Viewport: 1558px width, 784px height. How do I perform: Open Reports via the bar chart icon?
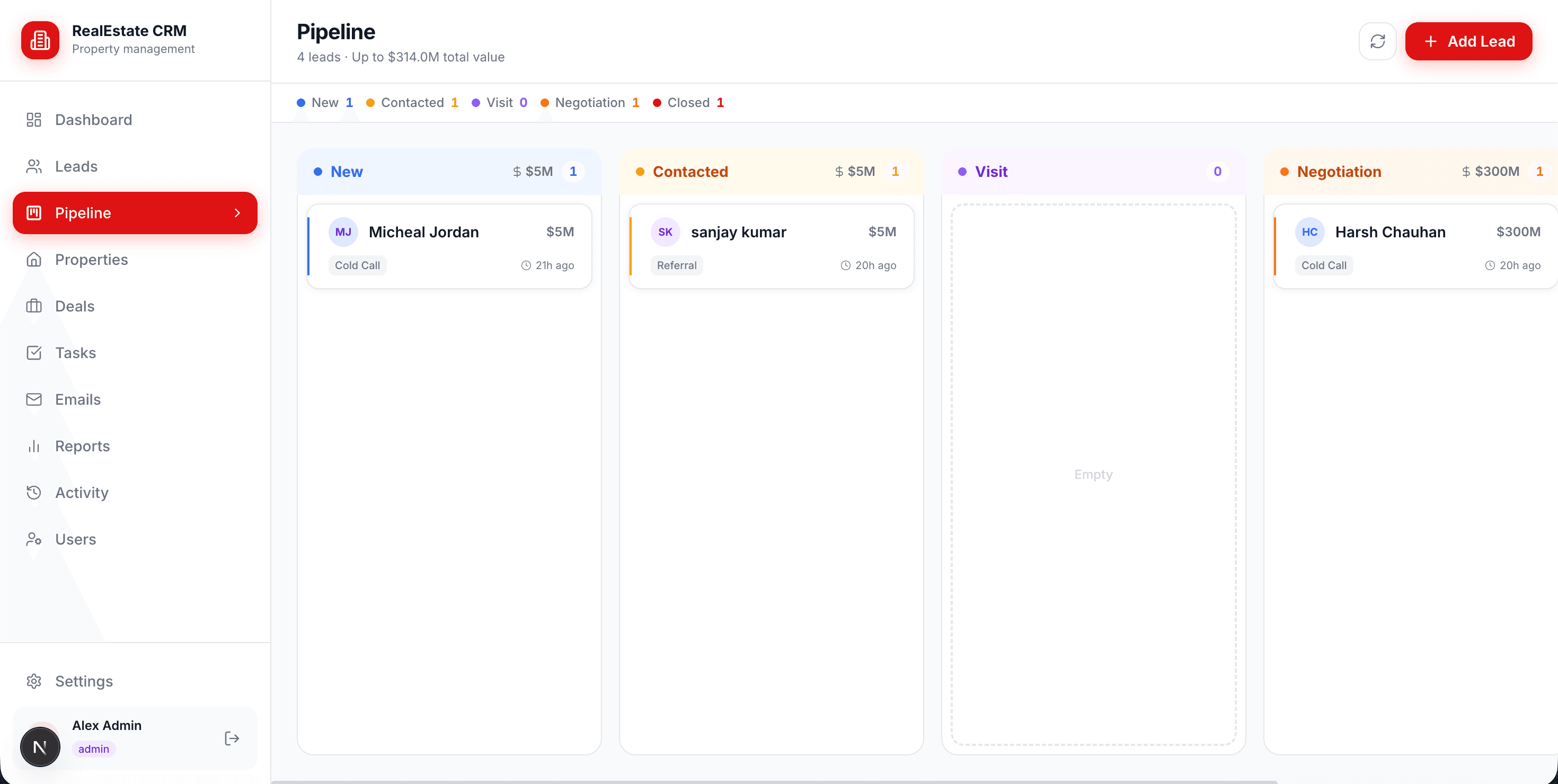pos(34,446)
